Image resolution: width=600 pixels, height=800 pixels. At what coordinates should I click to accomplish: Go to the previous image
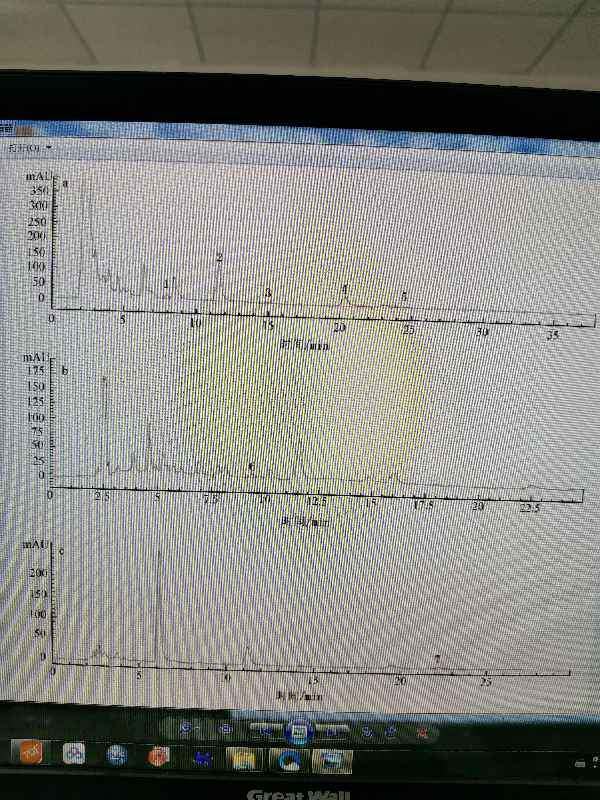(x=266, y=729)
